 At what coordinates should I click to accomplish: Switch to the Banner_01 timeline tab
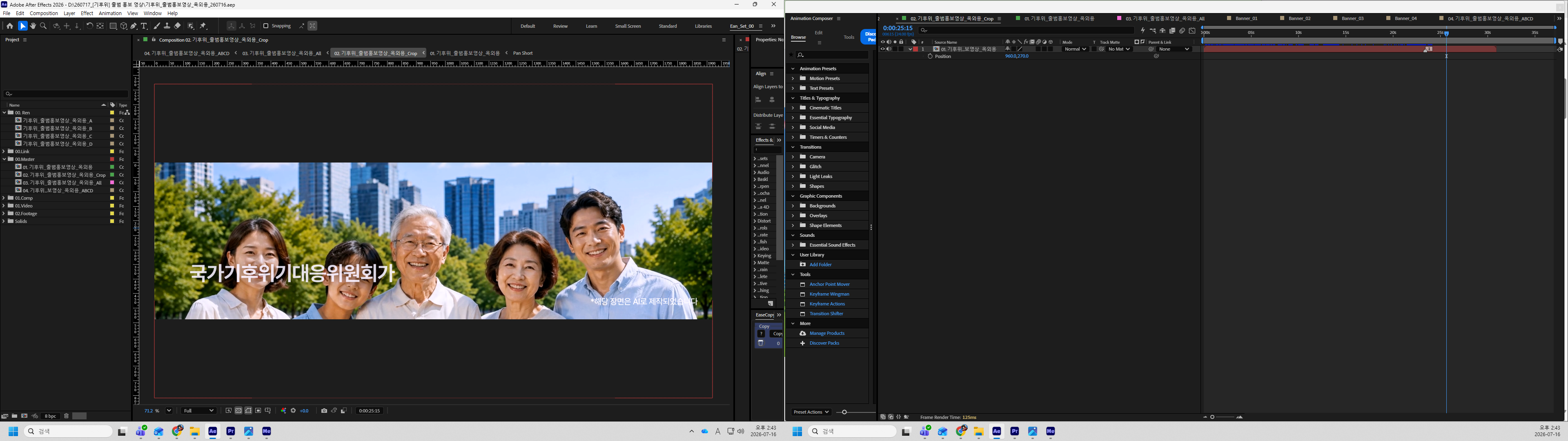click(1247, 18)
